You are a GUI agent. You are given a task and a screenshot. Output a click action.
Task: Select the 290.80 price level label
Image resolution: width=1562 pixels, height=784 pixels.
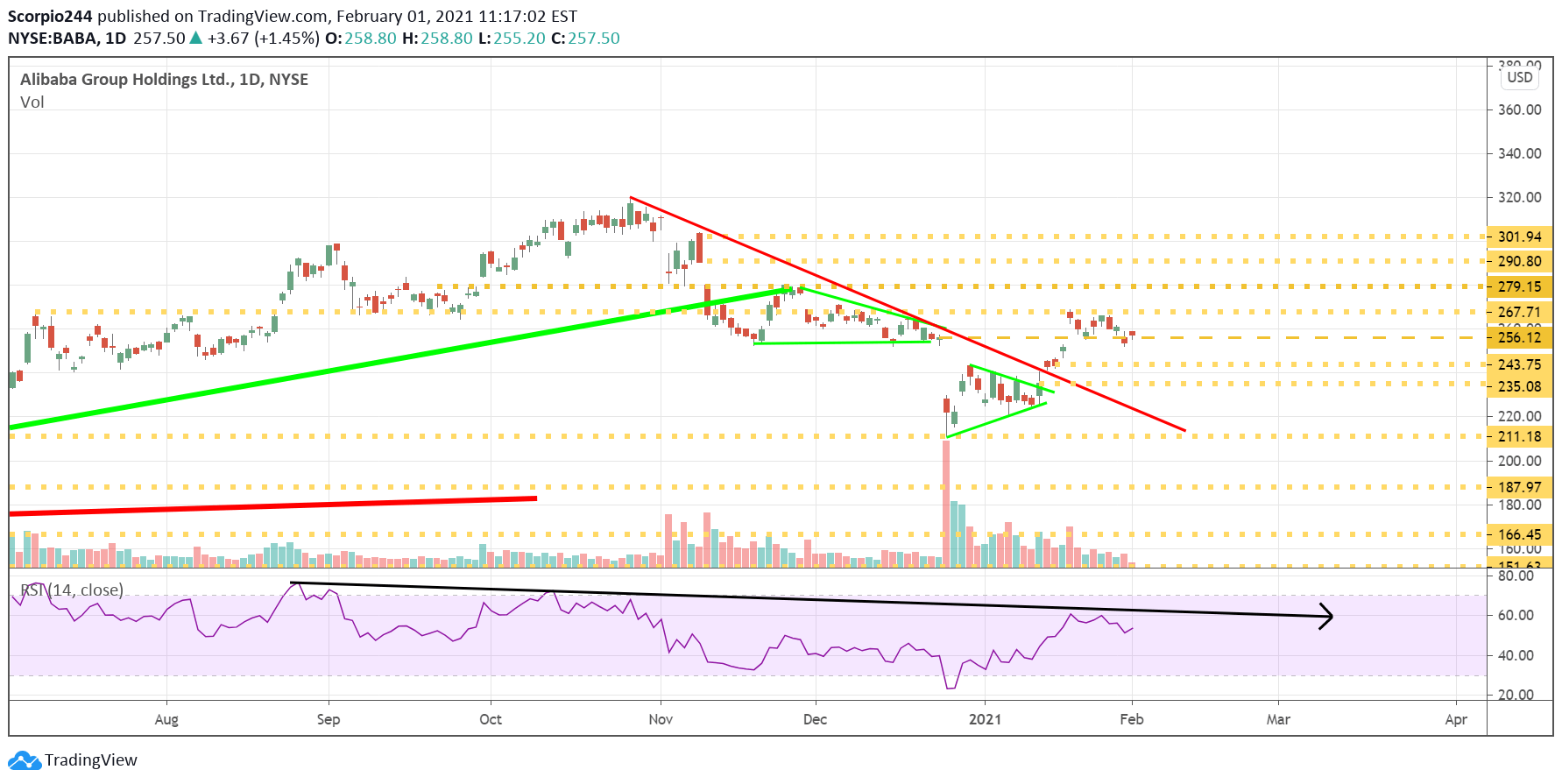pyautogui.click(x=1520, y=261)
